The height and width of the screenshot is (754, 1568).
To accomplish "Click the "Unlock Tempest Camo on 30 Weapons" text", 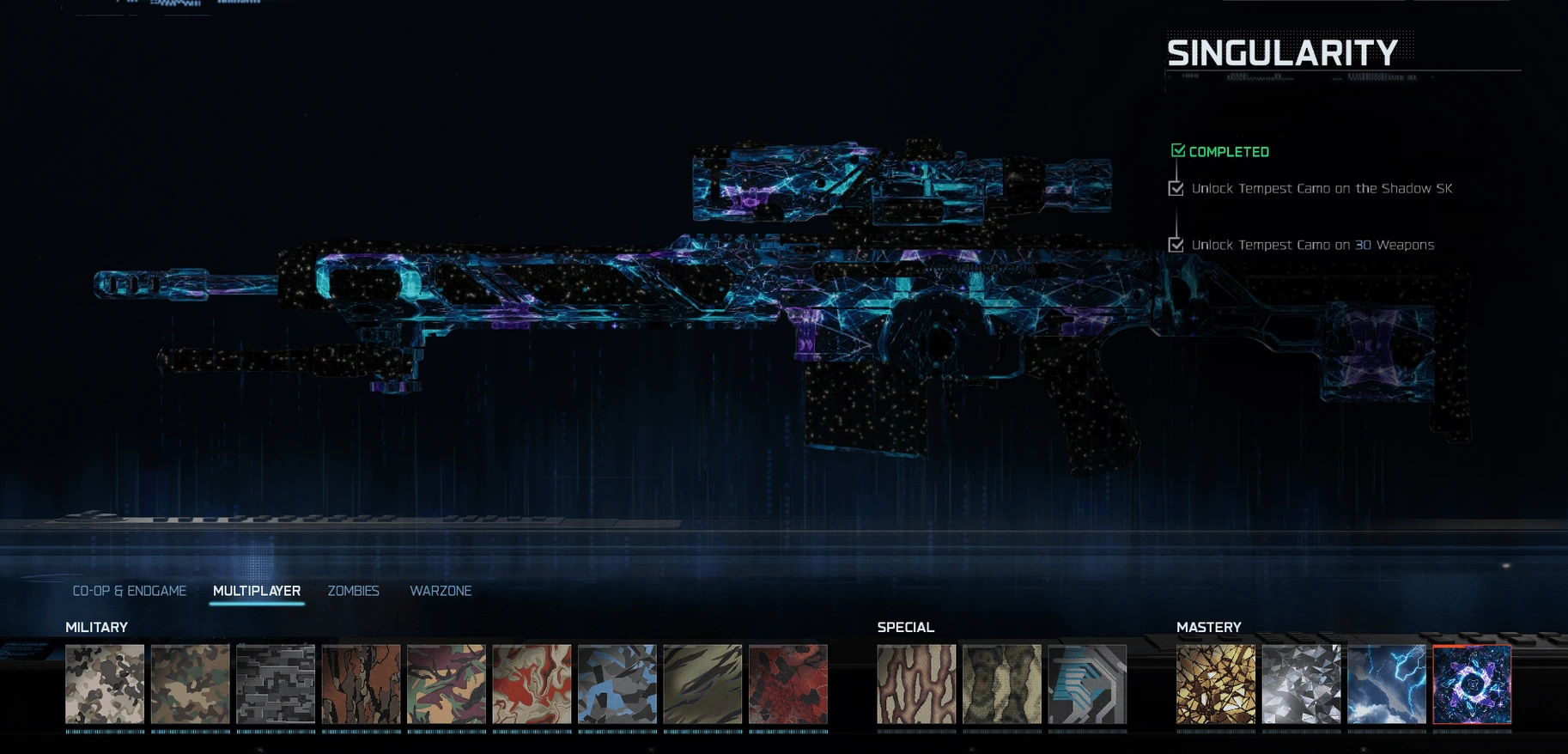I will [x=1313, y=245].
